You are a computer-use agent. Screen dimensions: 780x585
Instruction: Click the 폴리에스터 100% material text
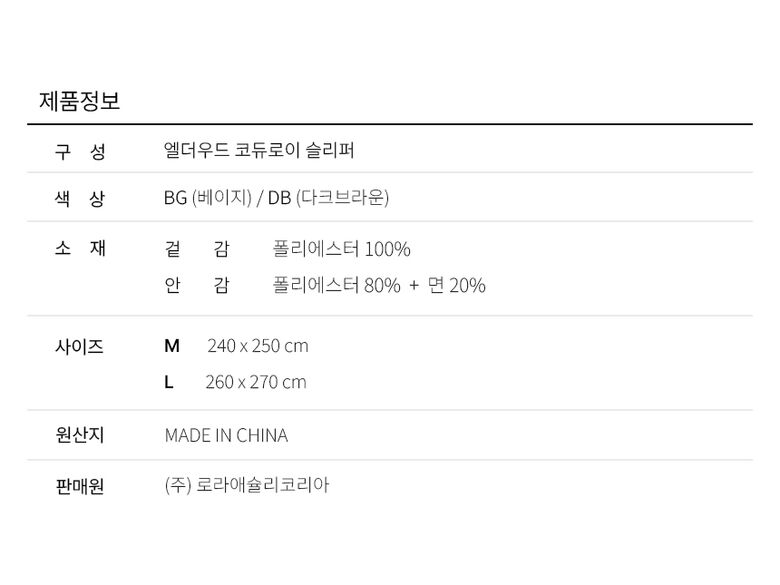coord(341,249)
